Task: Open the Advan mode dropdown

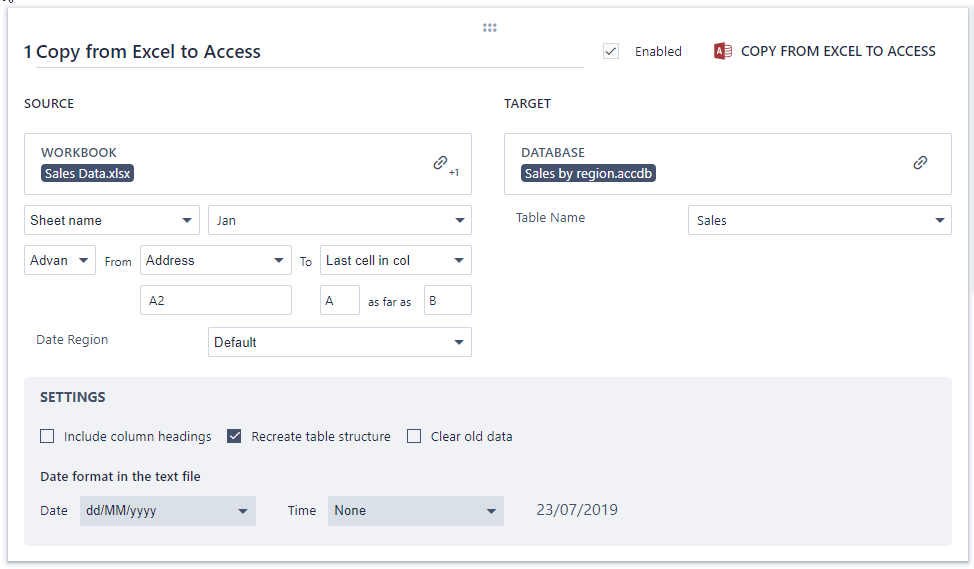Action: (59, 260)
